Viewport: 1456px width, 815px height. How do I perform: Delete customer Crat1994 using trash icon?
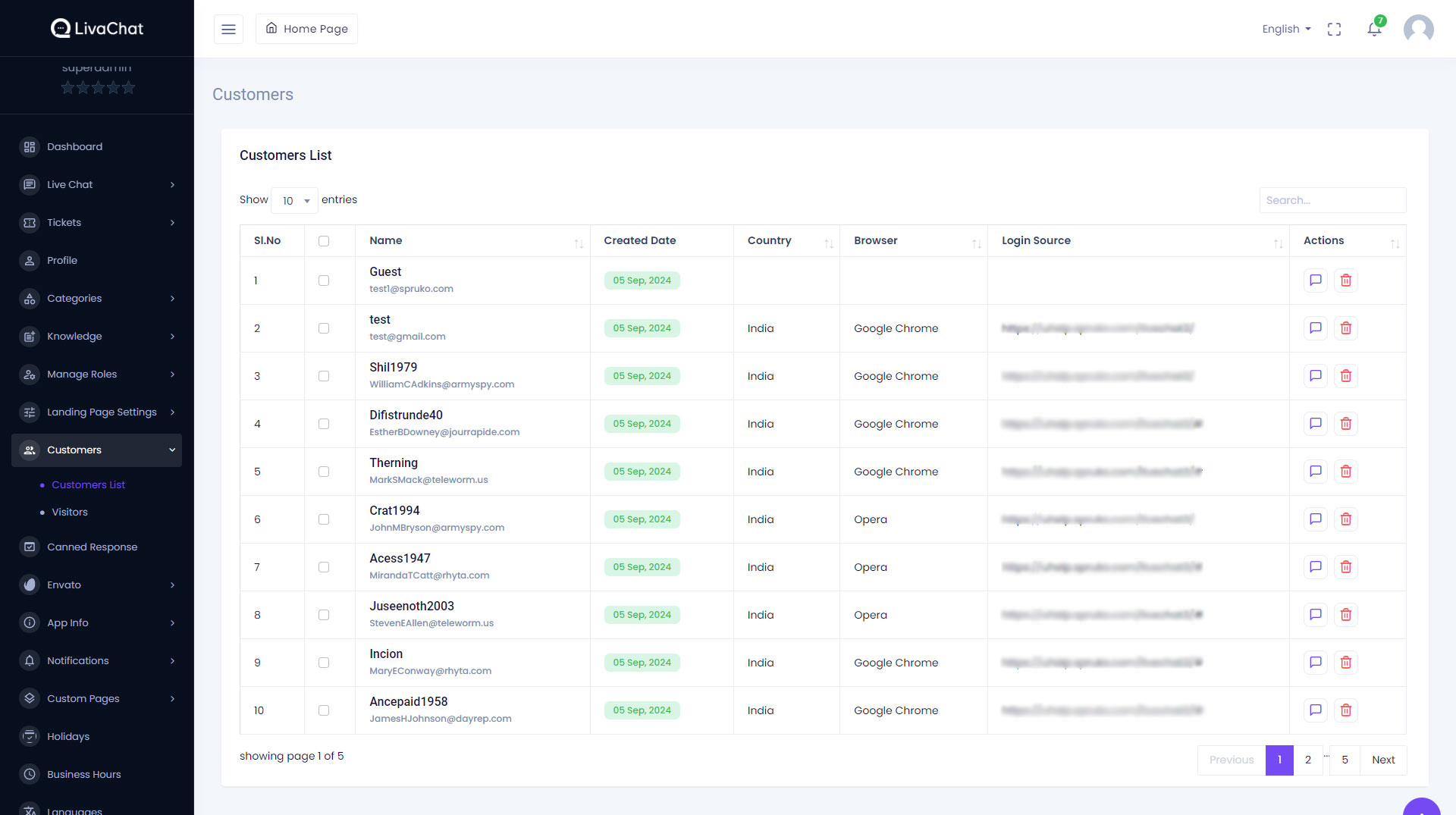pos(1346,519)
